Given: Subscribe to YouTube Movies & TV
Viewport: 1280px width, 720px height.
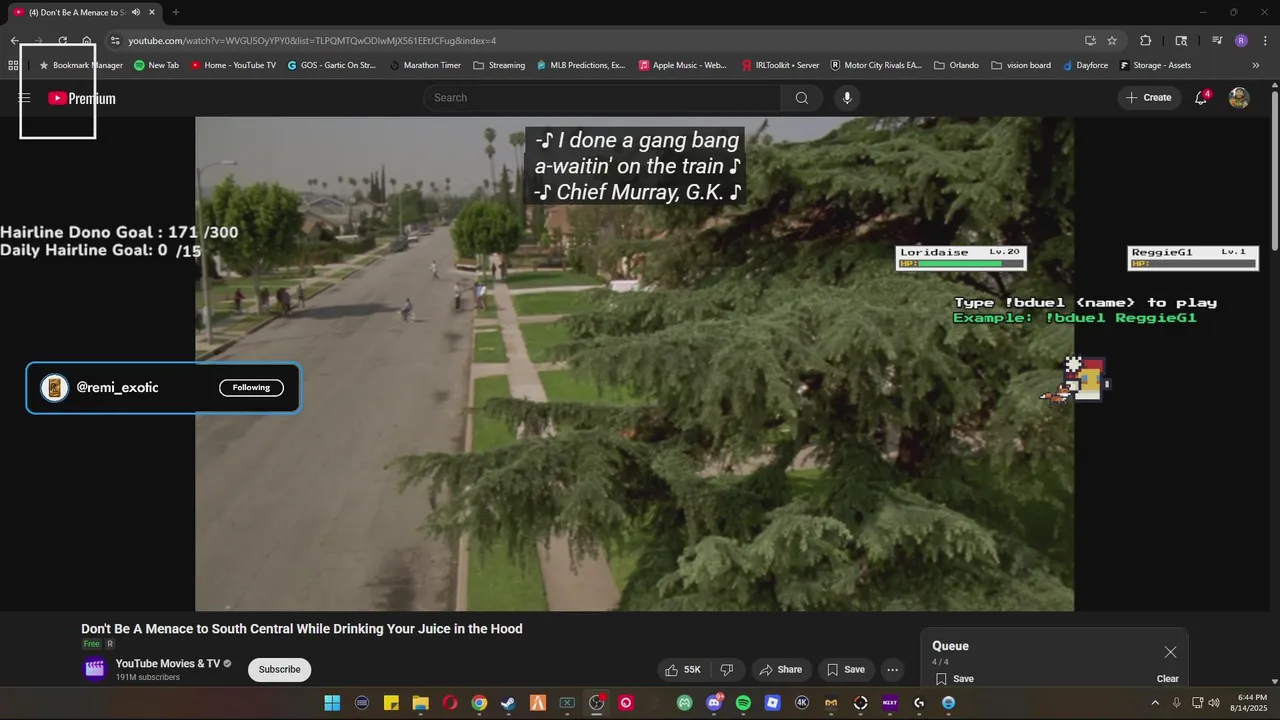Looking at the screenshot, I should 279,670.
